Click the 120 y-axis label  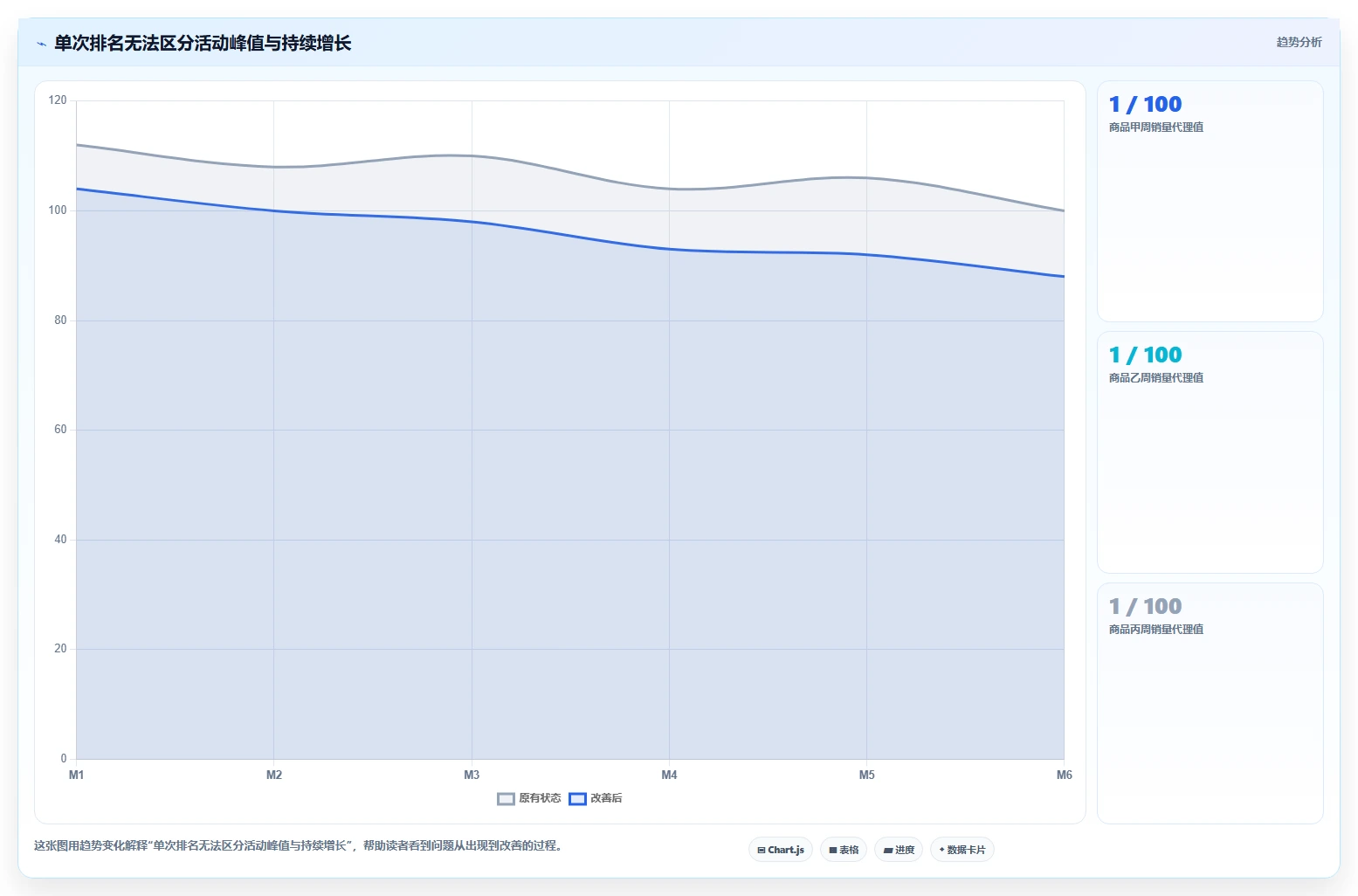58,100
